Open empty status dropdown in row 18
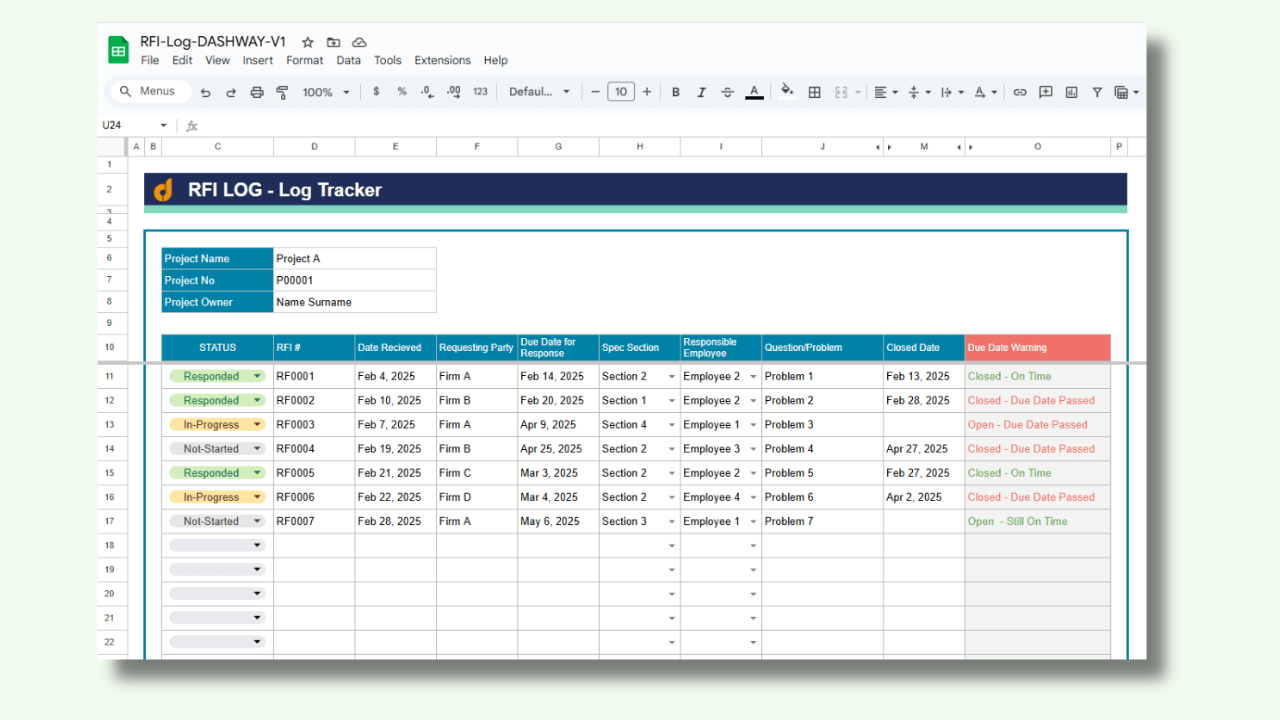This screenshot has width=1280, height=720. (257, 545)
